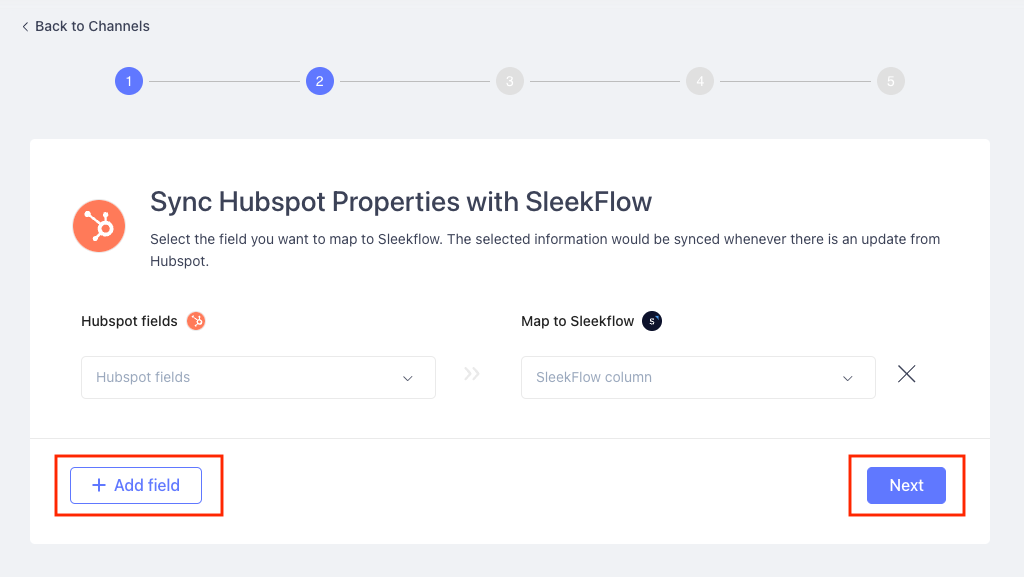Click the back chevron arrow icon

pos(25,27)
